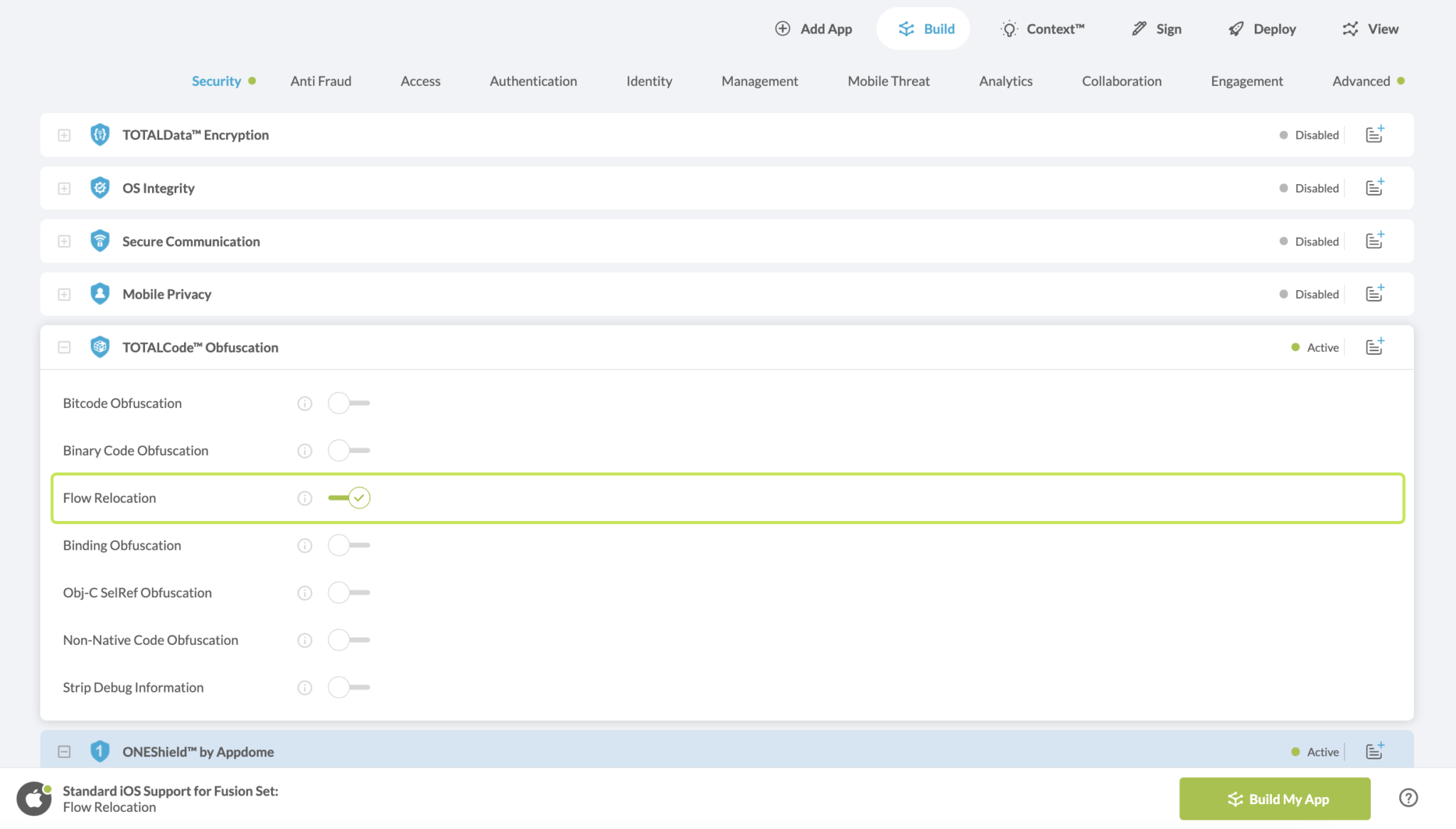The width and height of the screenshot is (1456, 829).
Task: Collapse the TOTALCode™ Obfuscation section
Action: pyautogui.click(x=63, y=347)
